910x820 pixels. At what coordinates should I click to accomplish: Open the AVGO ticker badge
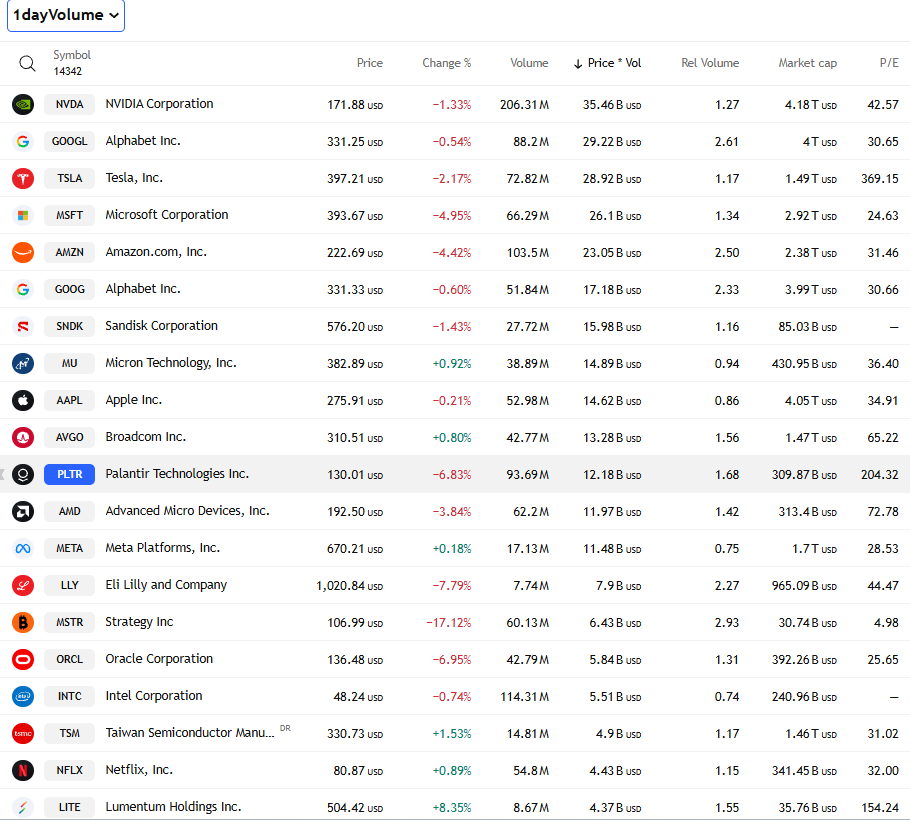click(x=70, y=438)
